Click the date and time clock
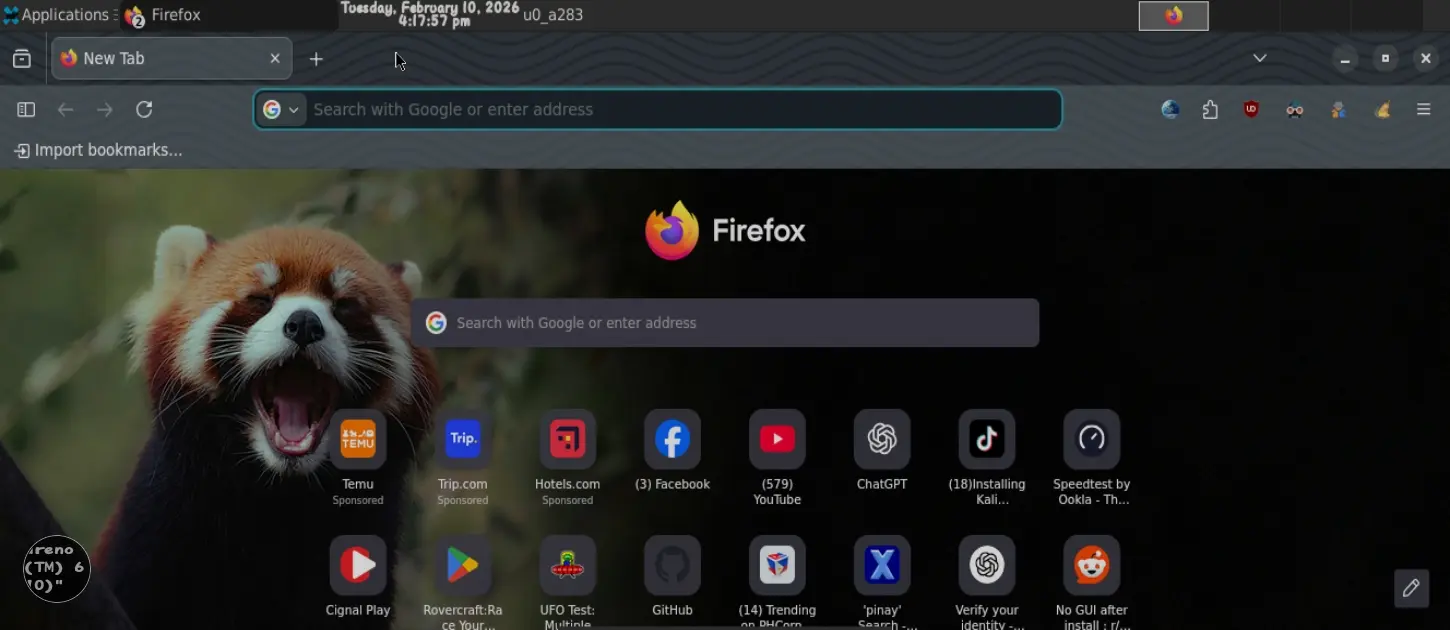Viewport: 1450px width, 630px height. click(429, 14)
